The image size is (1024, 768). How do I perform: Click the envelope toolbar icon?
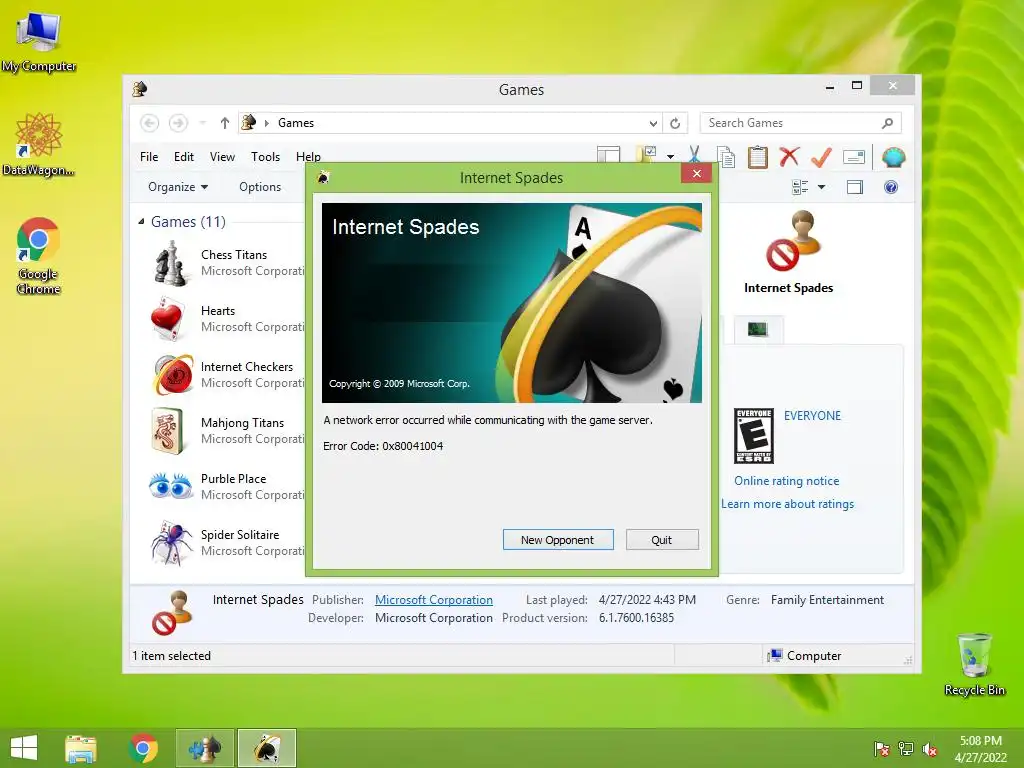pyautogui.click(x=854, y=157)
